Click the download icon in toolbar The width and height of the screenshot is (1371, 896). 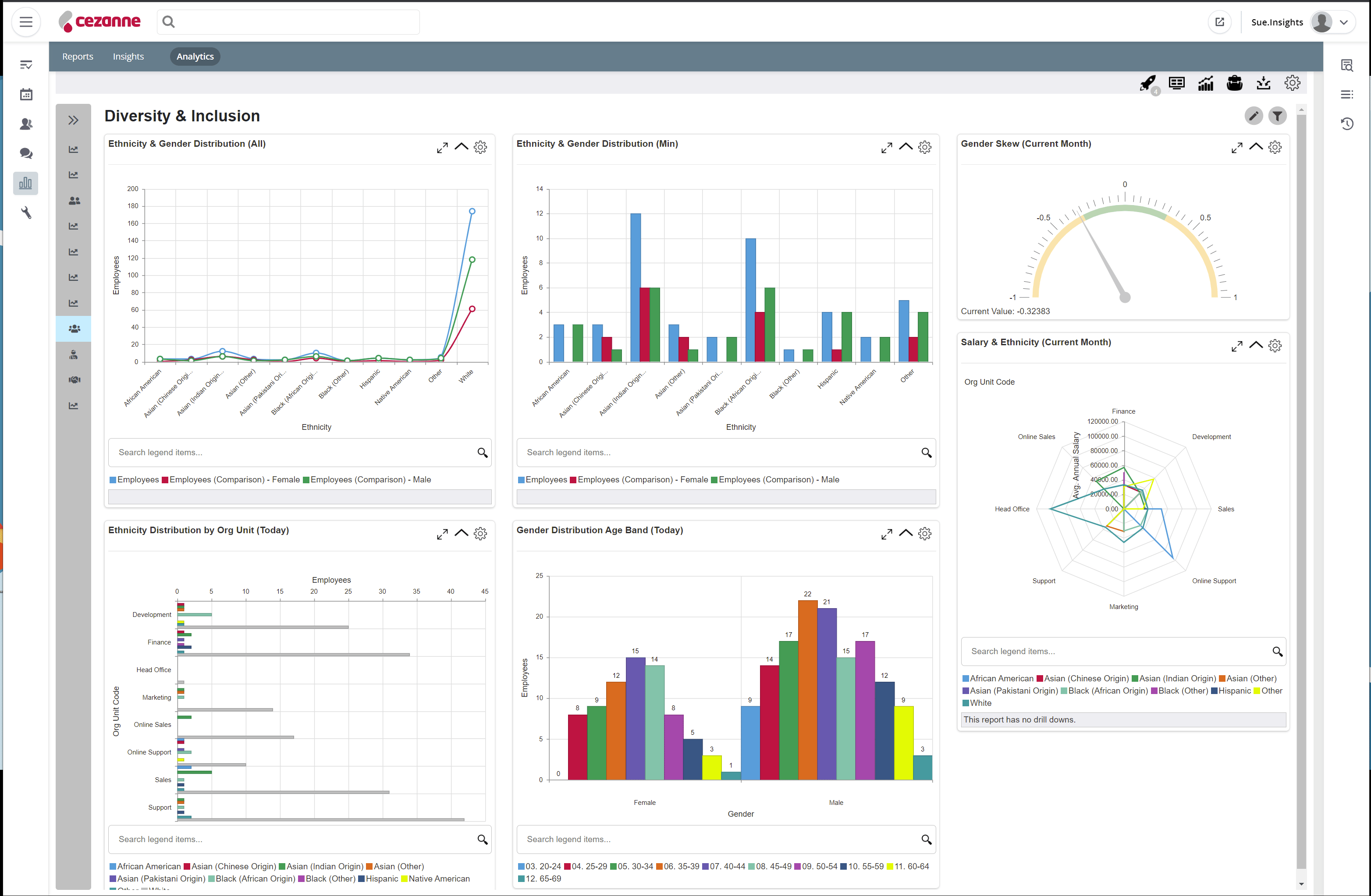coord(1263,84)
